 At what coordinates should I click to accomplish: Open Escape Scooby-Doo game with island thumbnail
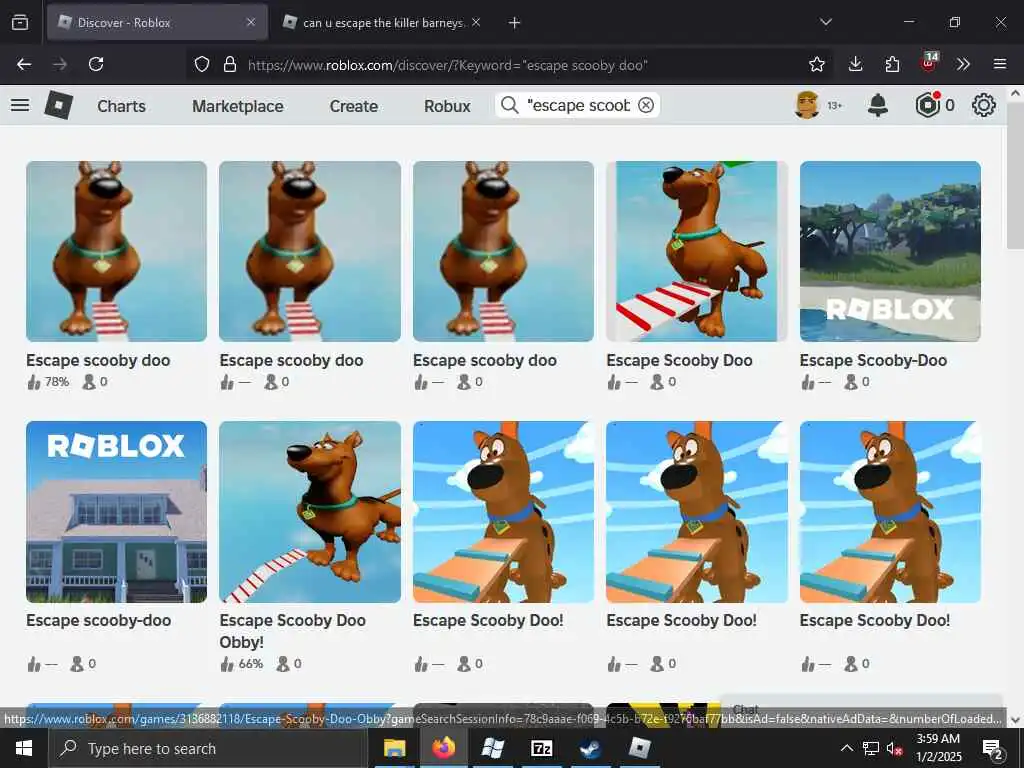click(x=890, y=251)
